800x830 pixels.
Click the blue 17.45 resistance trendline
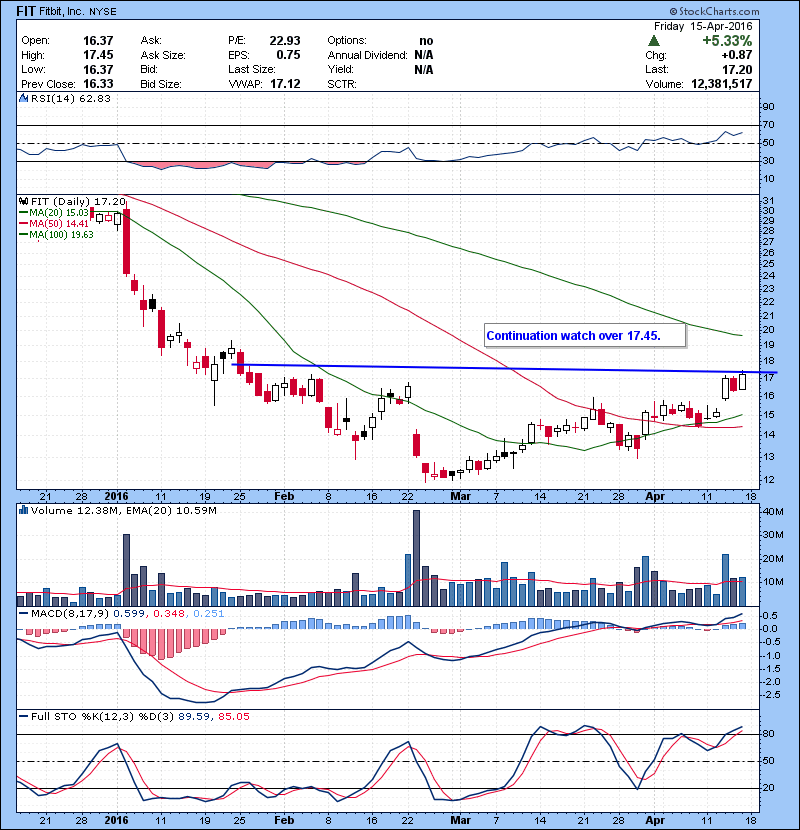tap(503, 368)
